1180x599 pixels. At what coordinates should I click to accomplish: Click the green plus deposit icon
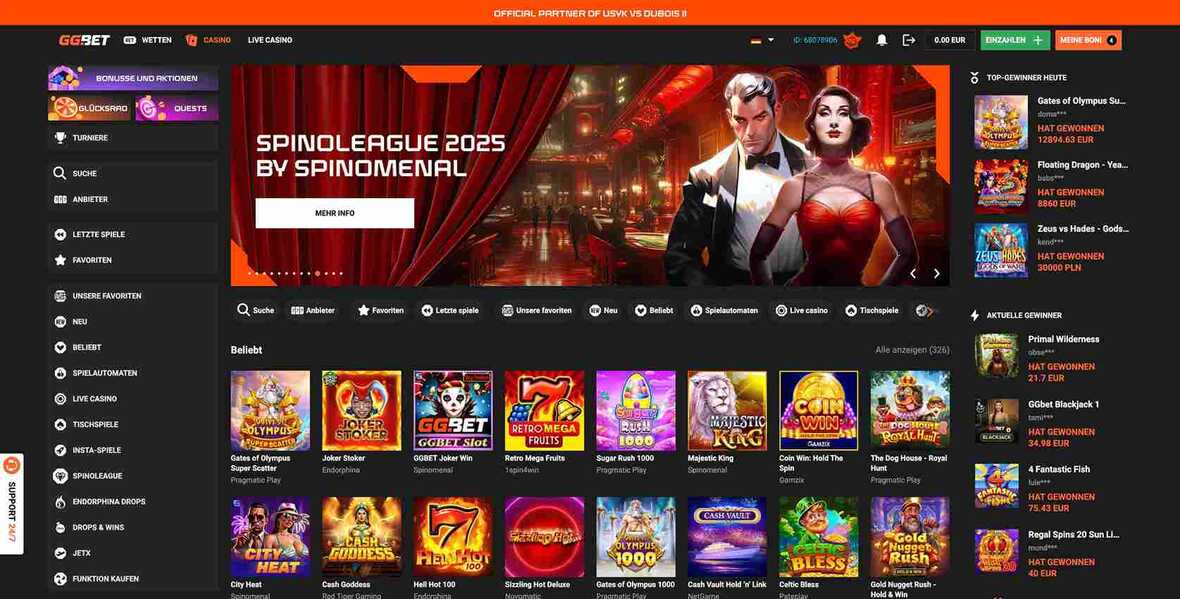pyautogui.click(x=1038, y=40)
